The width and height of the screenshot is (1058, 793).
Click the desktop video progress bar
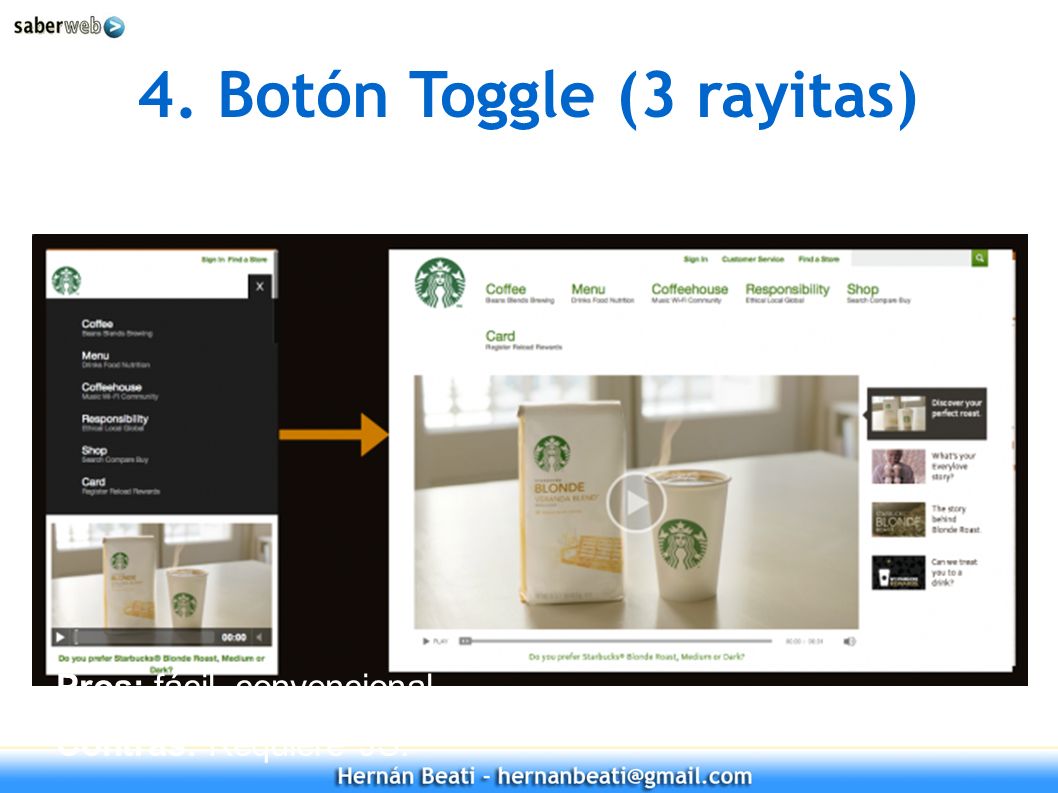pyautogui.click(x=615, y=641)
